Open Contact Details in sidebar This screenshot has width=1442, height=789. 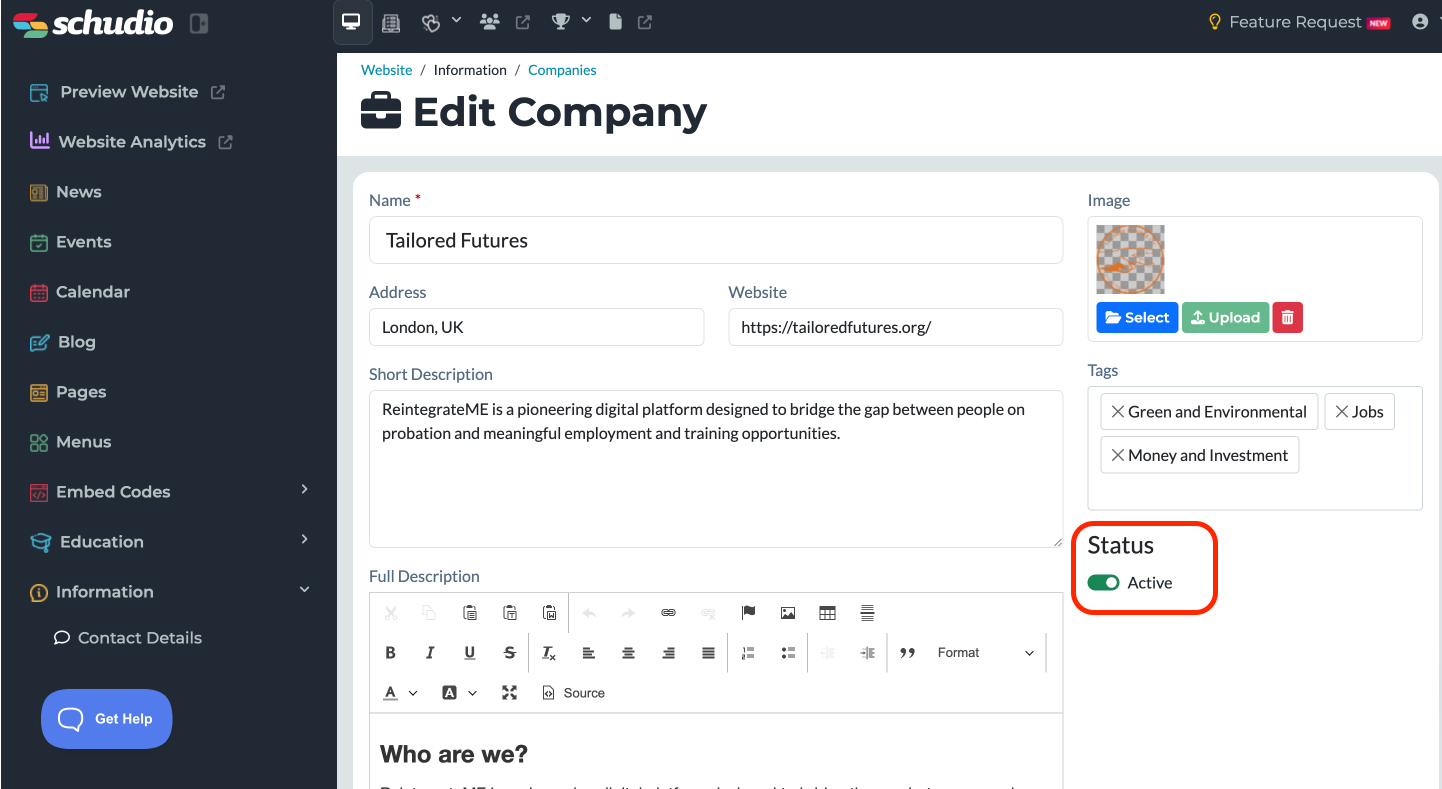pyautogui.click(x=128, y=638)
